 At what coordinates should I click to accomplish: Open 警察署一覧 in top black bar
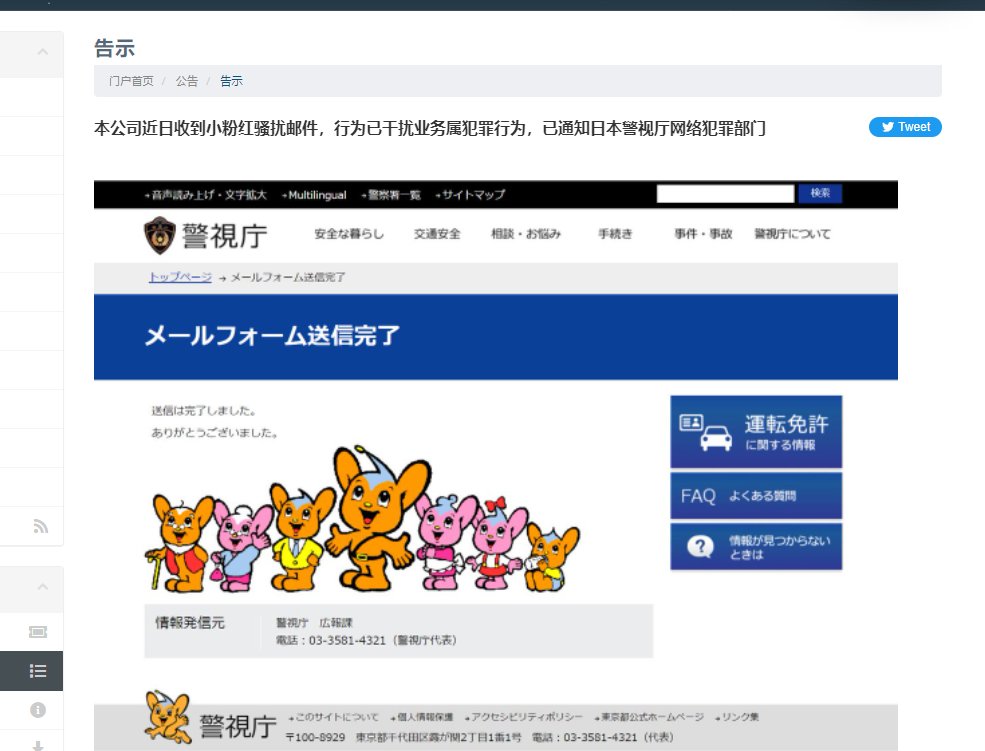[391, 195]
